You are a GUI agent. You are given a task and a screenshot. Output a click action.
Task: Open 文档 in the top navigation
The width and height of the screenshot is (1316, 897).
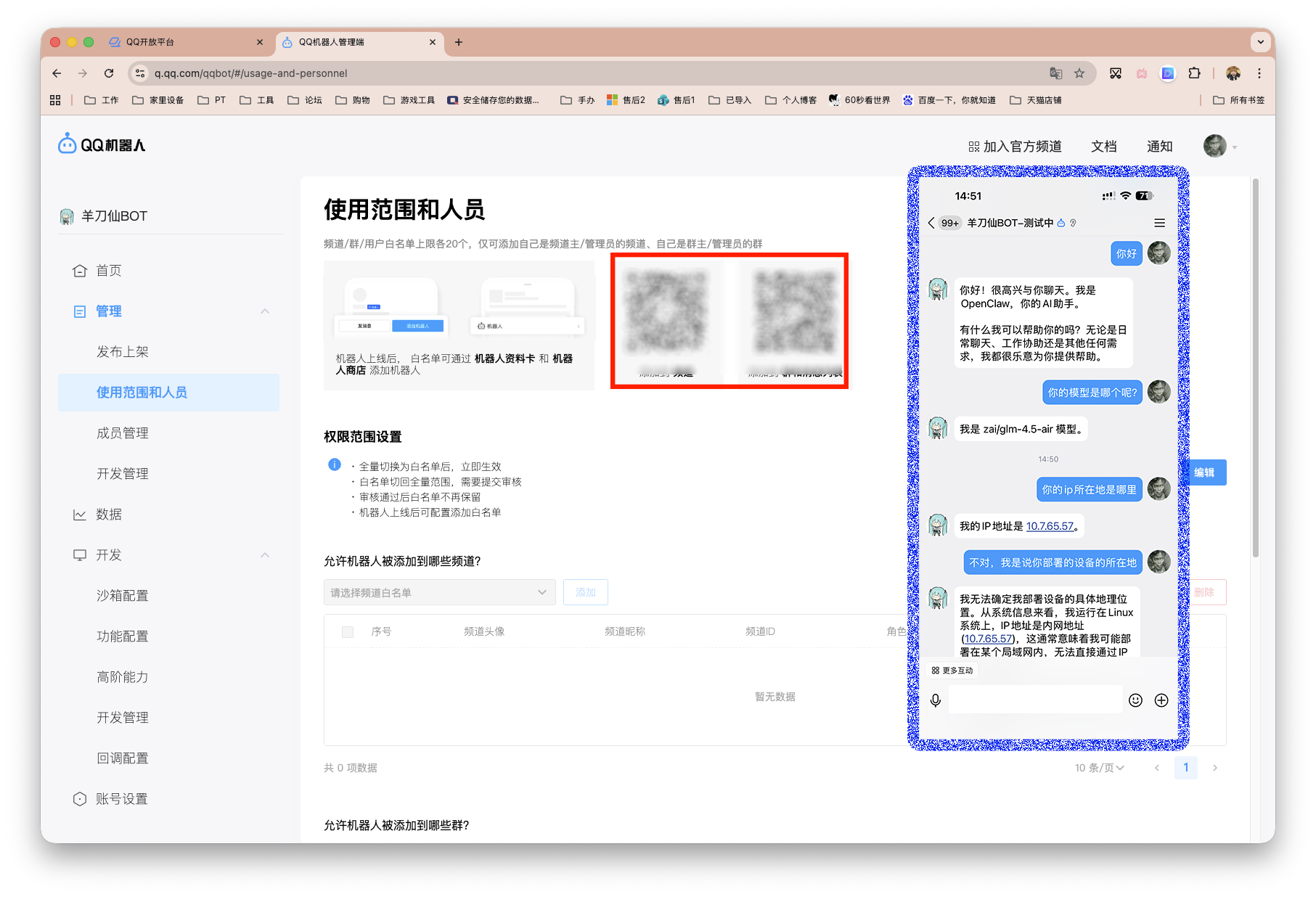click(x=1103, y=146)
